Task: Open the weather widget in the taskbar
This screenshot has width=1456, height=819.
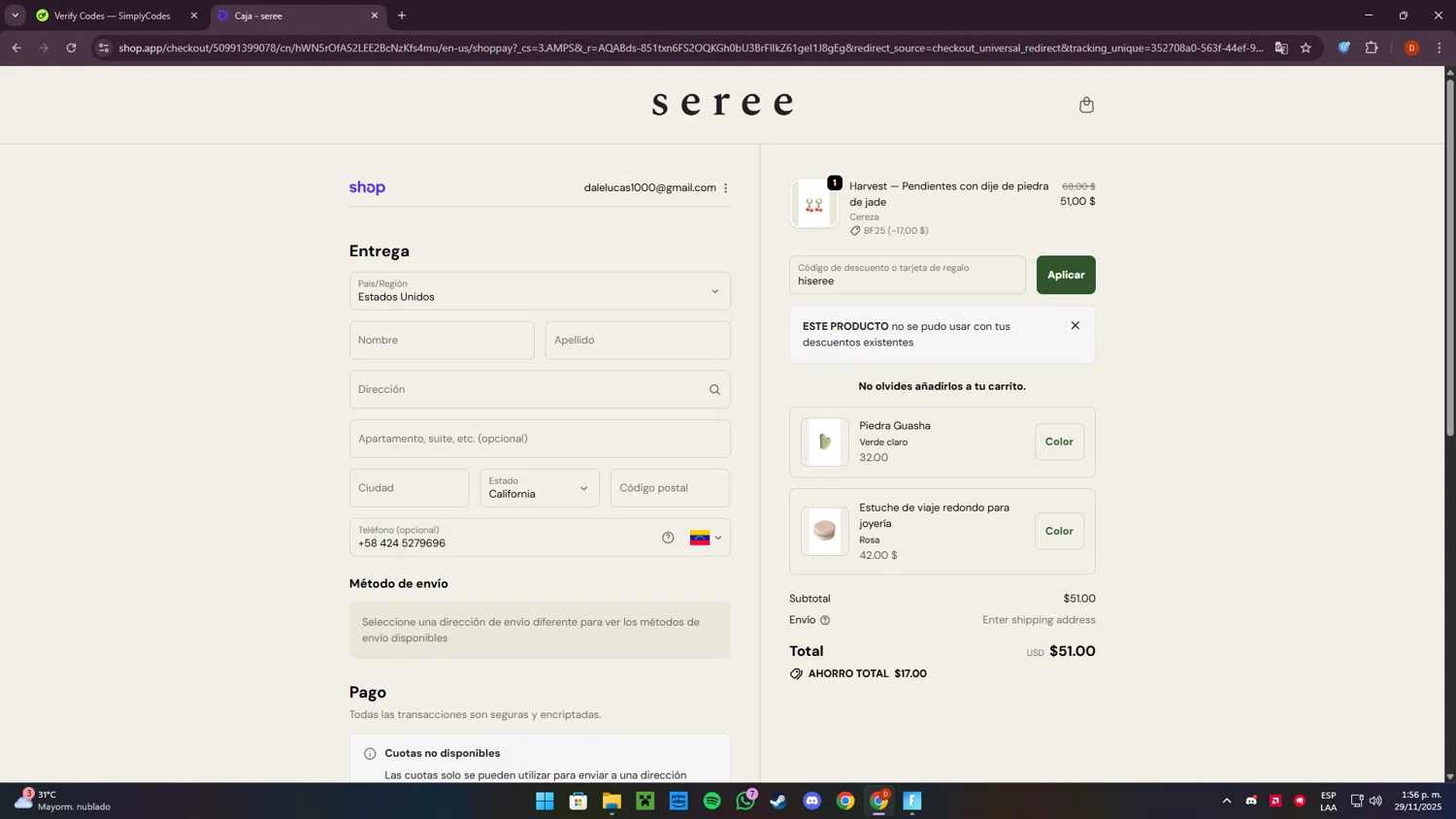Action: [64, 801]
